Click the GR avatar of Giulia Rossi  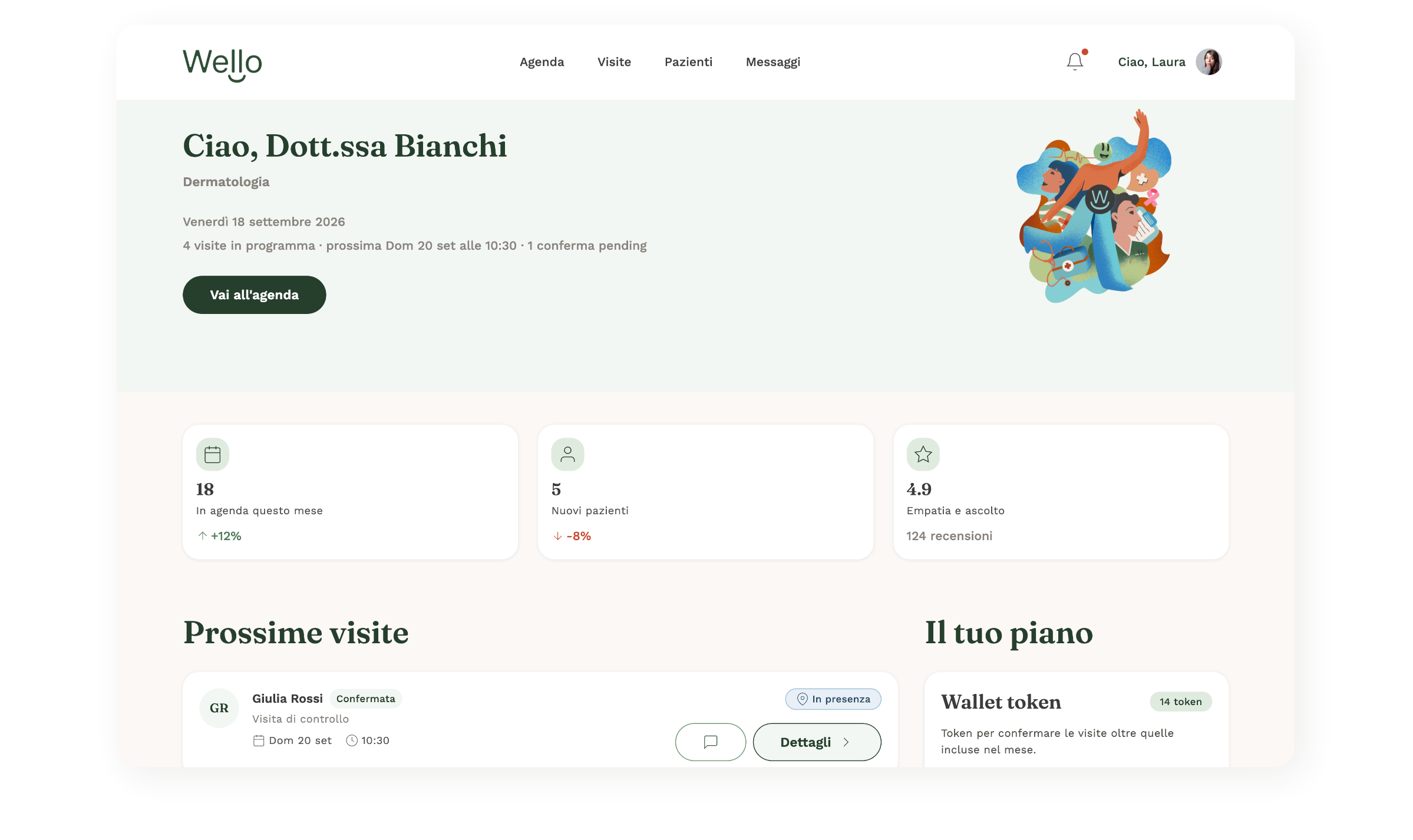[x=219, y=708]
